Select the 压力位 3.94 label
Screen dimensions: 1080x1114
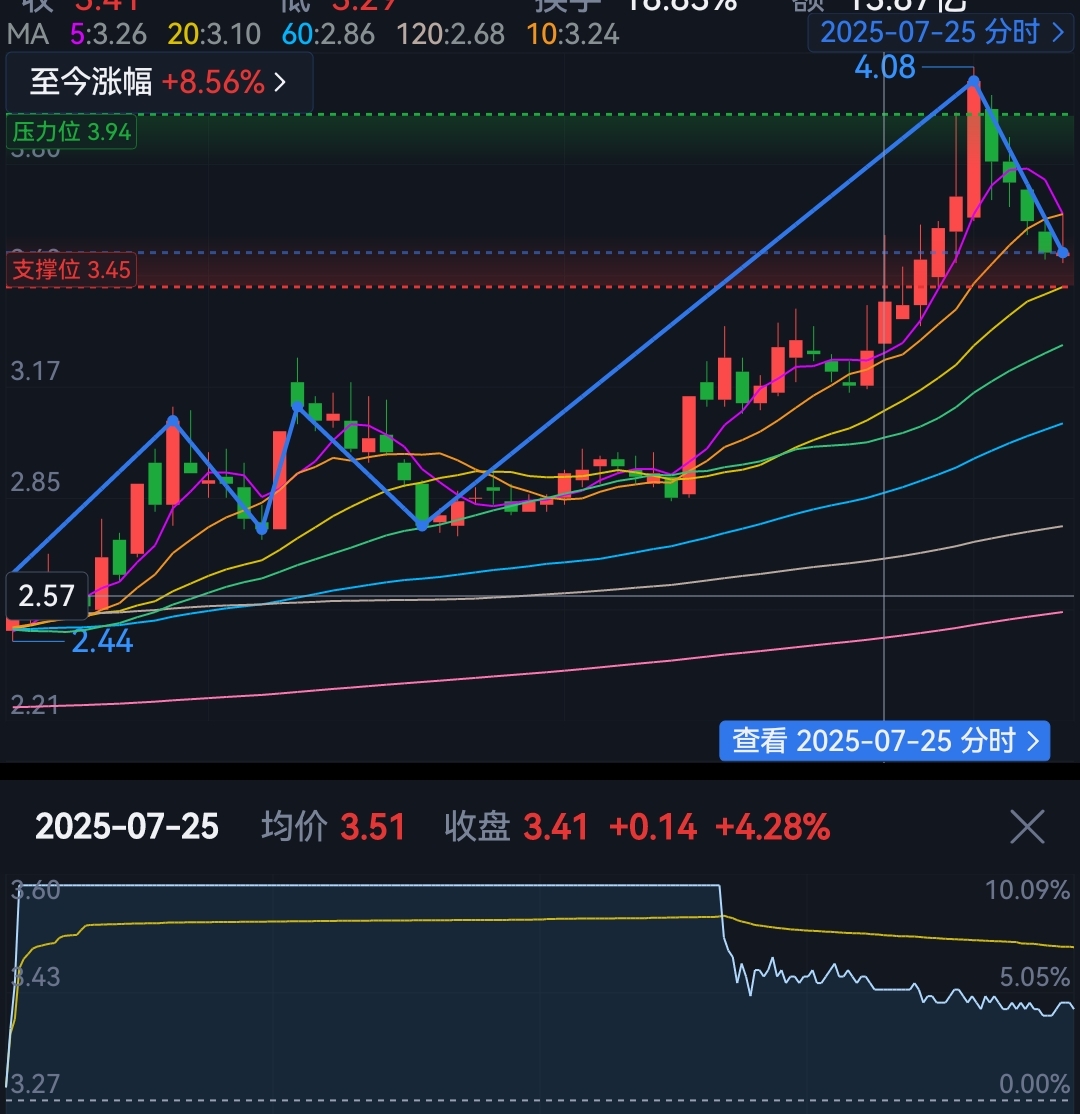(x=72, y=132)
